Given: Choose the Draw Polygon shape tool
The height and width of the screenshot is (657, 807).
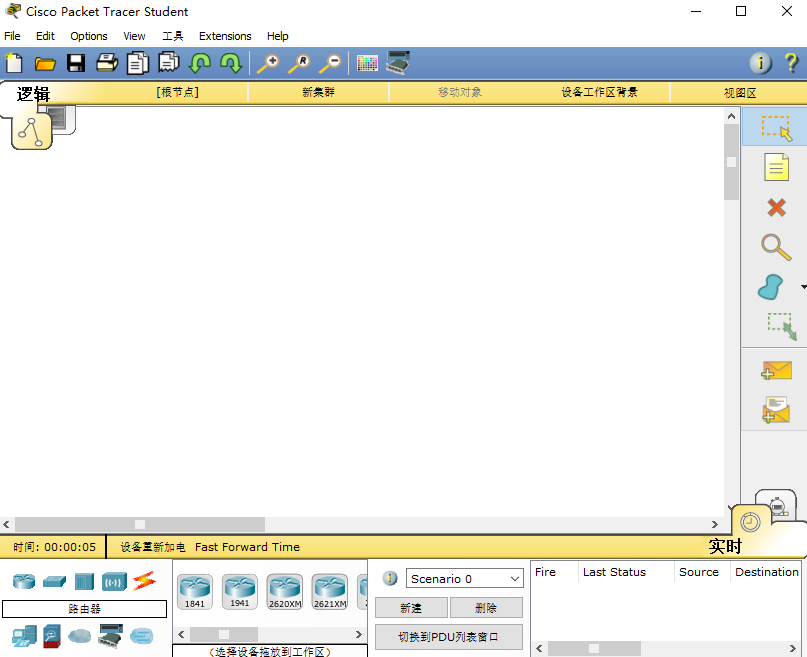Looking at the screenshot, I should click(x=770, y=287).
